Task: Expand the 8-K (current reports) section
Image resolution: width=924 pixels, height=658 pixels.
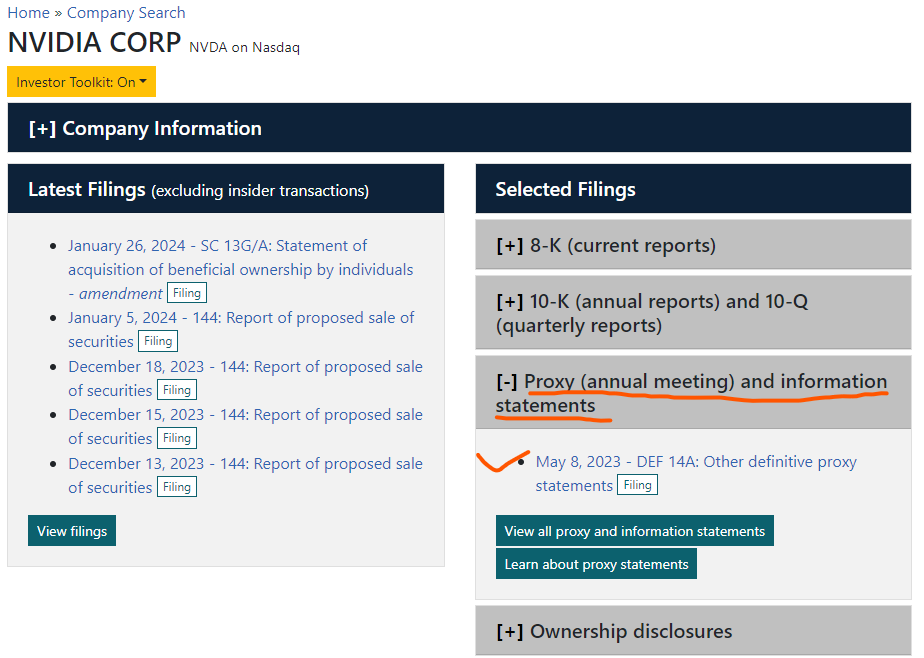Action: tap(693, 244)
